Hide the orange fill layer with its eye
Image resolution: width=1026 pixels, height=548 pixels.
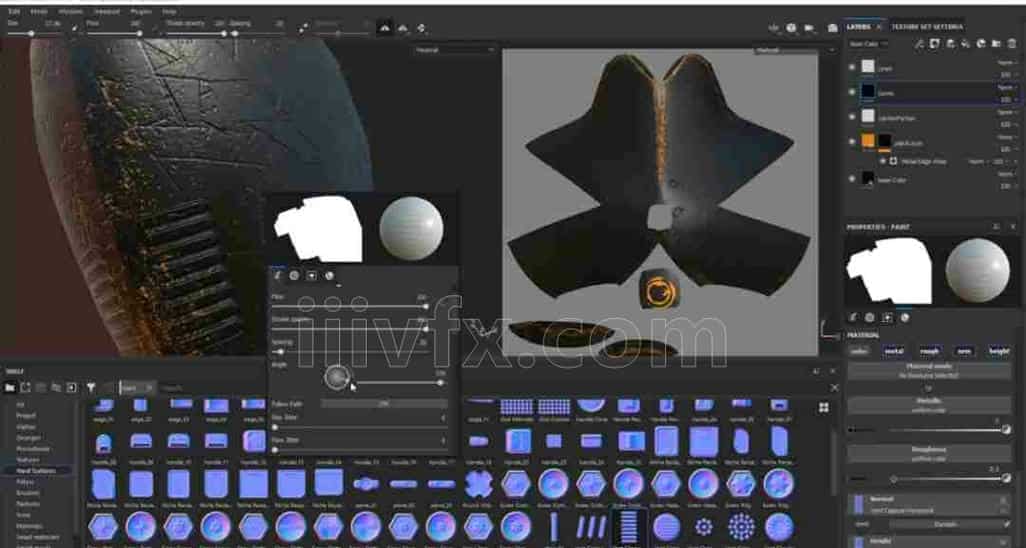(852, 141)
